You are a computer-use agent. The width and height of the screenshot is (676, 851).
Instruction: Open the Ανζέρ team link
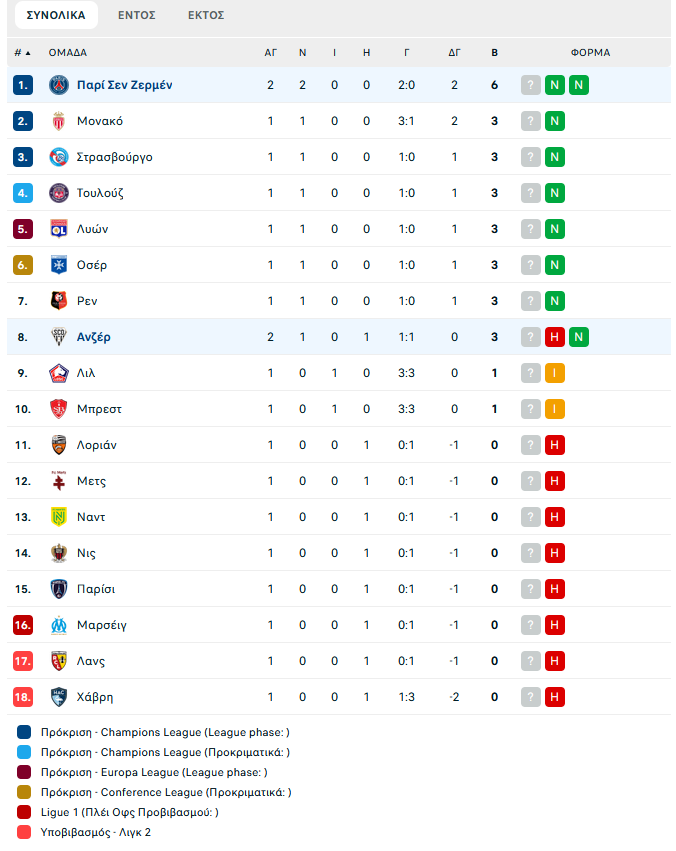[x=93, y=337]
